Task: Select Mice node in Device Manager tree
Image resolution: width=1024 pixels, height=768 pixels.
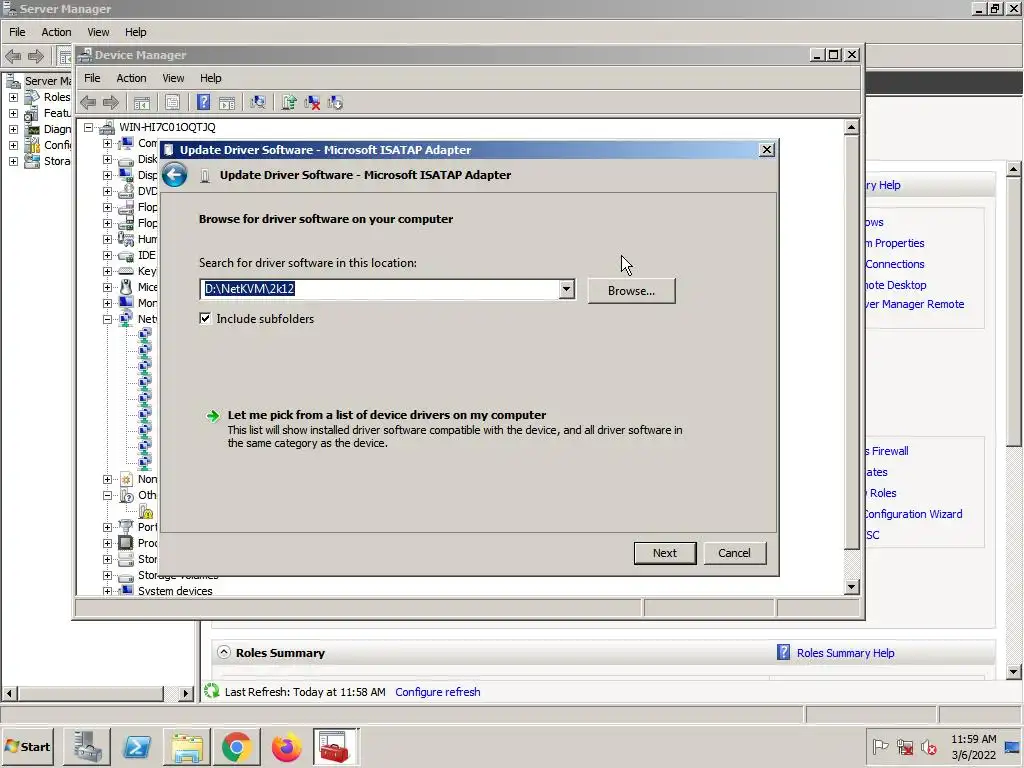Action: [x=147, y=287]
